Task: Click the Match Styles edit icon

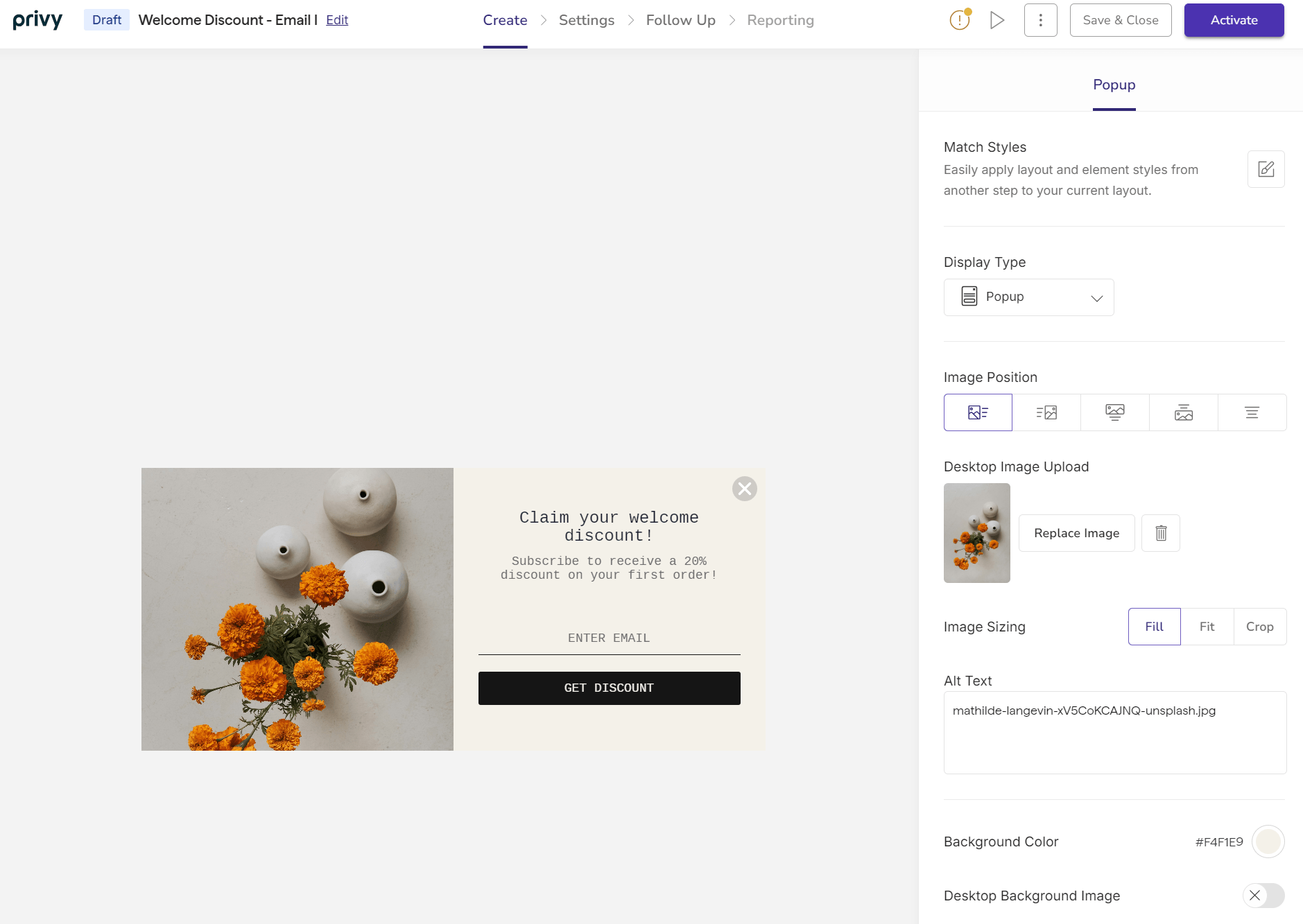Action: click(x=1266, y=169)
